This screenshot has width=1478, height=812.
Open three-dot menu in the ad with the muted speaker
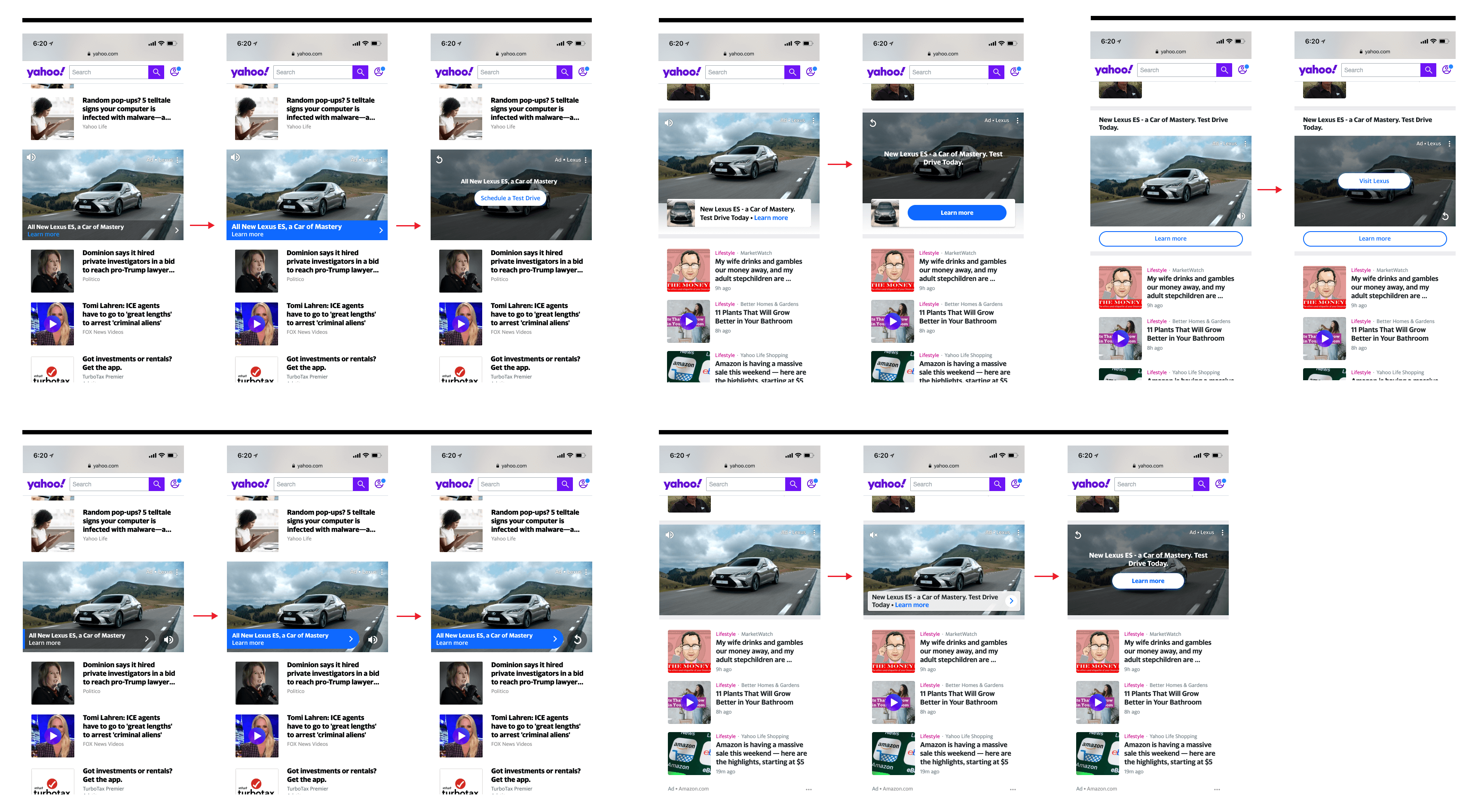(x=1018, y=532)
